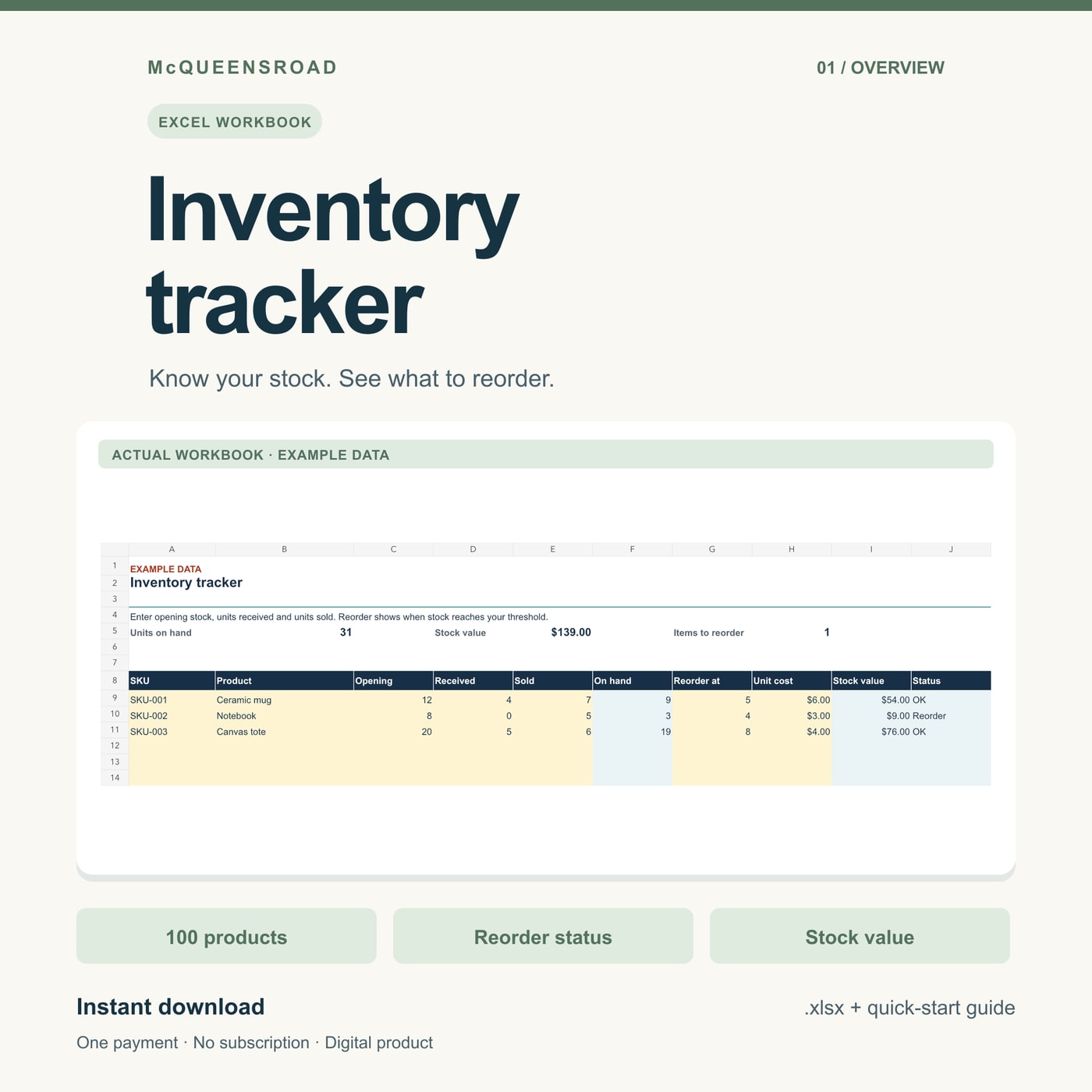Select column J header in spreadsheet

[x=951, y=549]
